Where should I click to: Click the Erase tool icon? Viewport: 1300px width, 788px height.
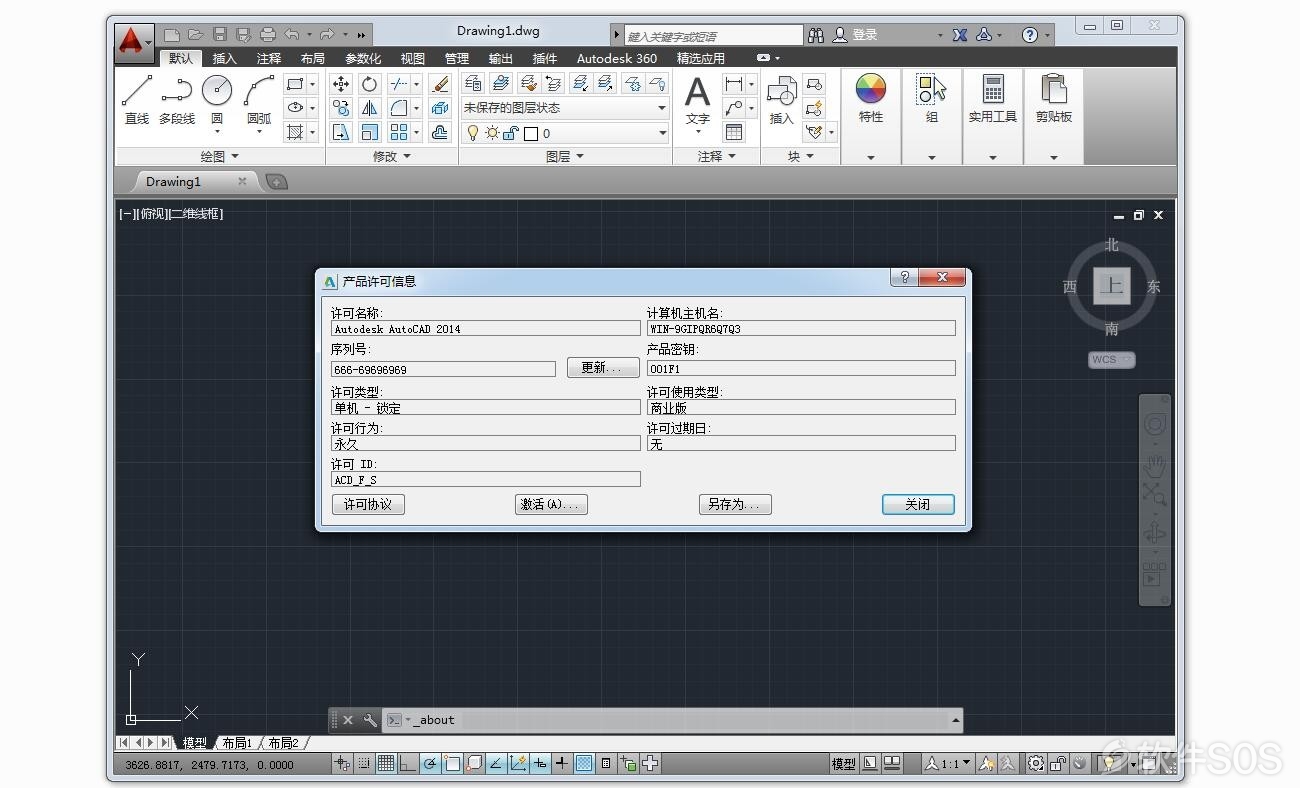point(440,84)
